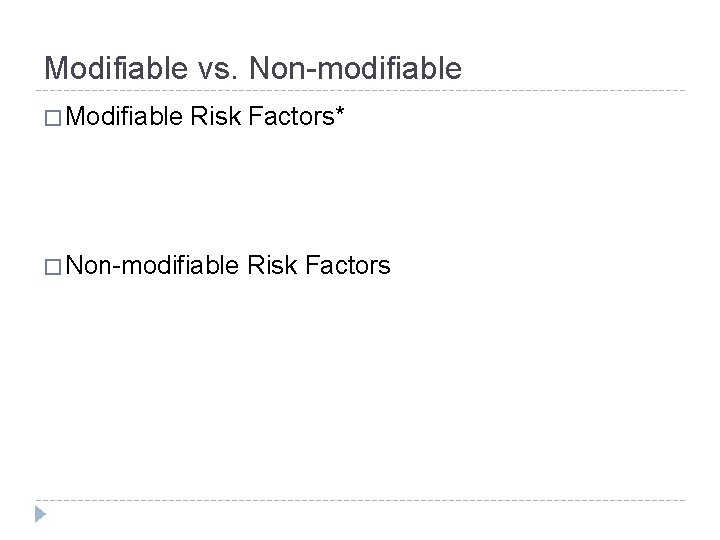Click the blue triangle arrow at bottom-left
The height and width of the screenshot is (540, 720).
tap(41, 516)
